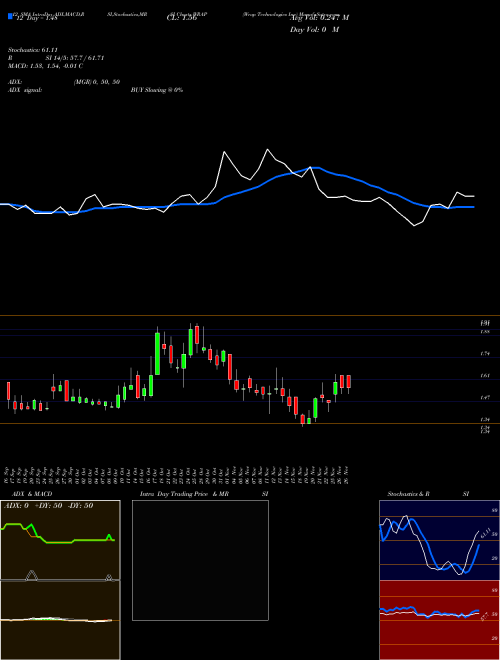This screenshot has height=660, width=500.
Task: Click the tallest green candlestick in October
Action: pyautogui.click(x=157, y=353)
